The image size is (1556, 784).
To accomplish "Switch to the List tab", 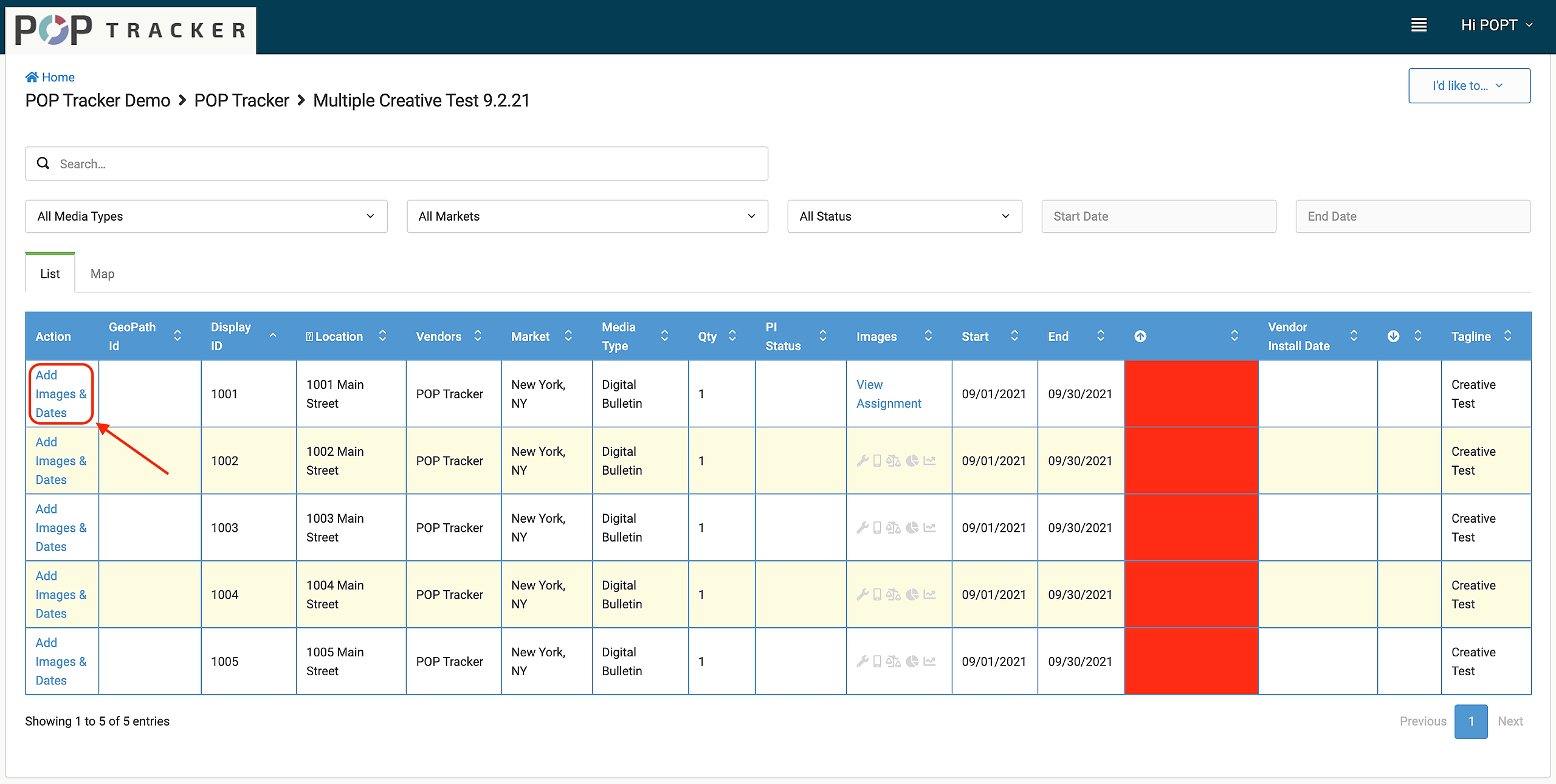I will 50,273.
